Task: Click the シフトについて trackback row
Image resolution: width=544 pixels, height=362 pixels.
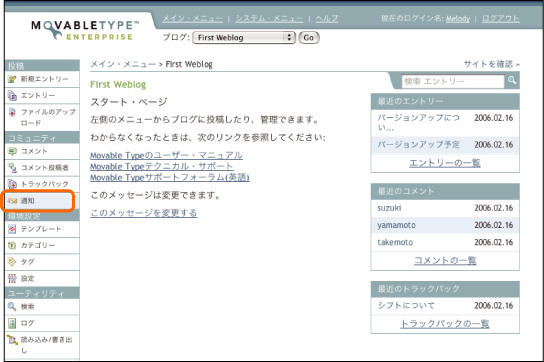Action: 445,305
